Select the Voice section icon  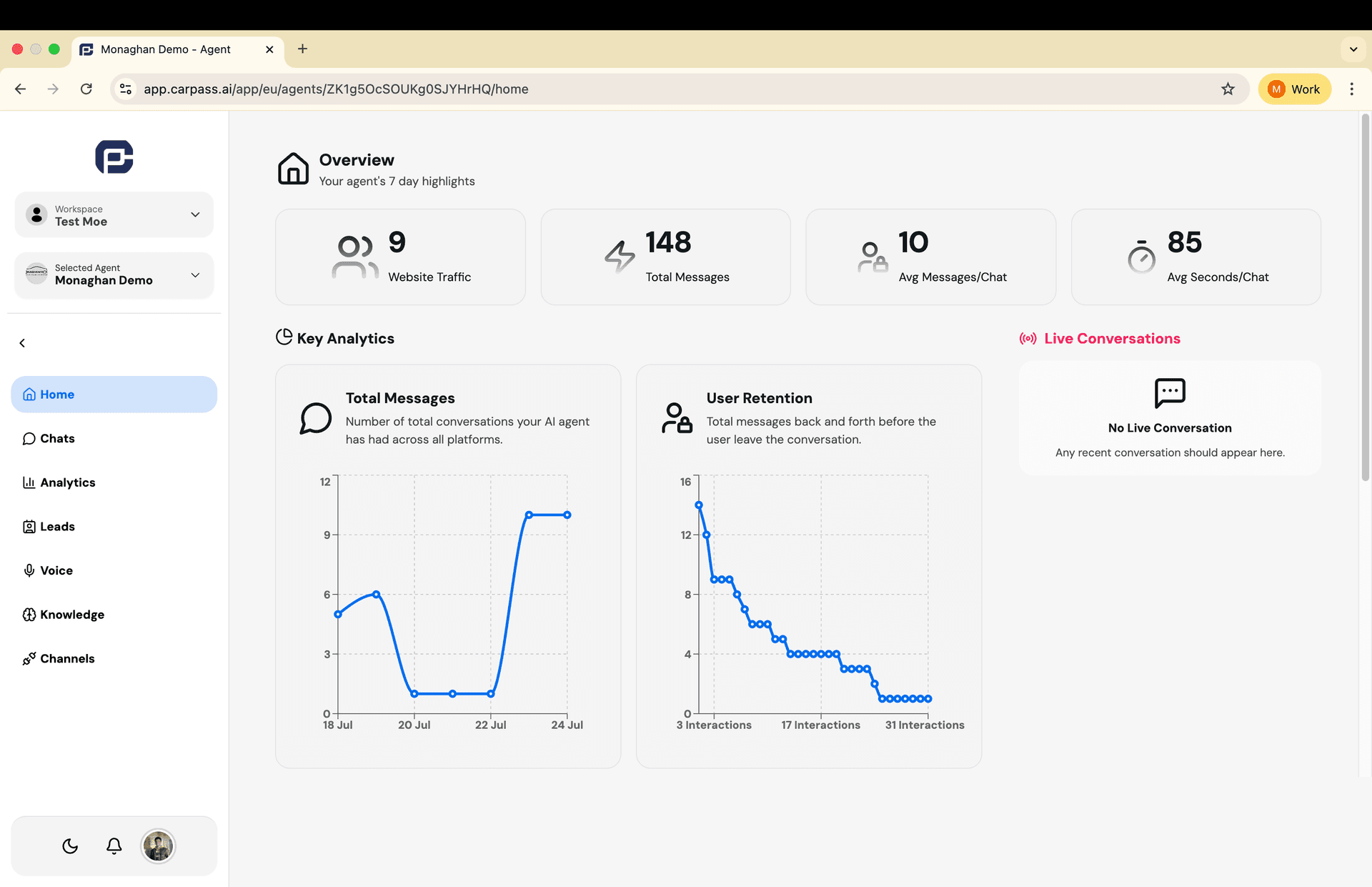point(29,570)
